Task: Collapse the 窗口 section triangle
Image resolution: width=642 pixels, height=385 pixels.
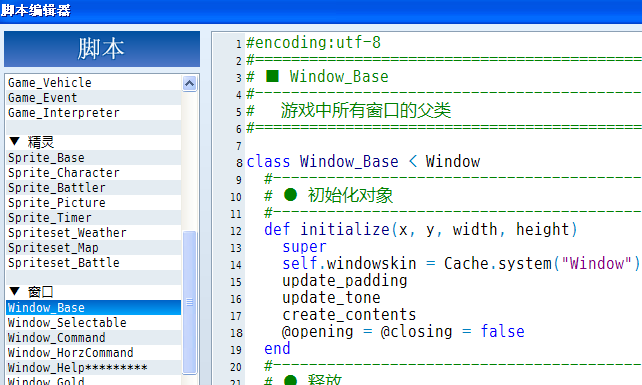Action: (x=14, y=292)
